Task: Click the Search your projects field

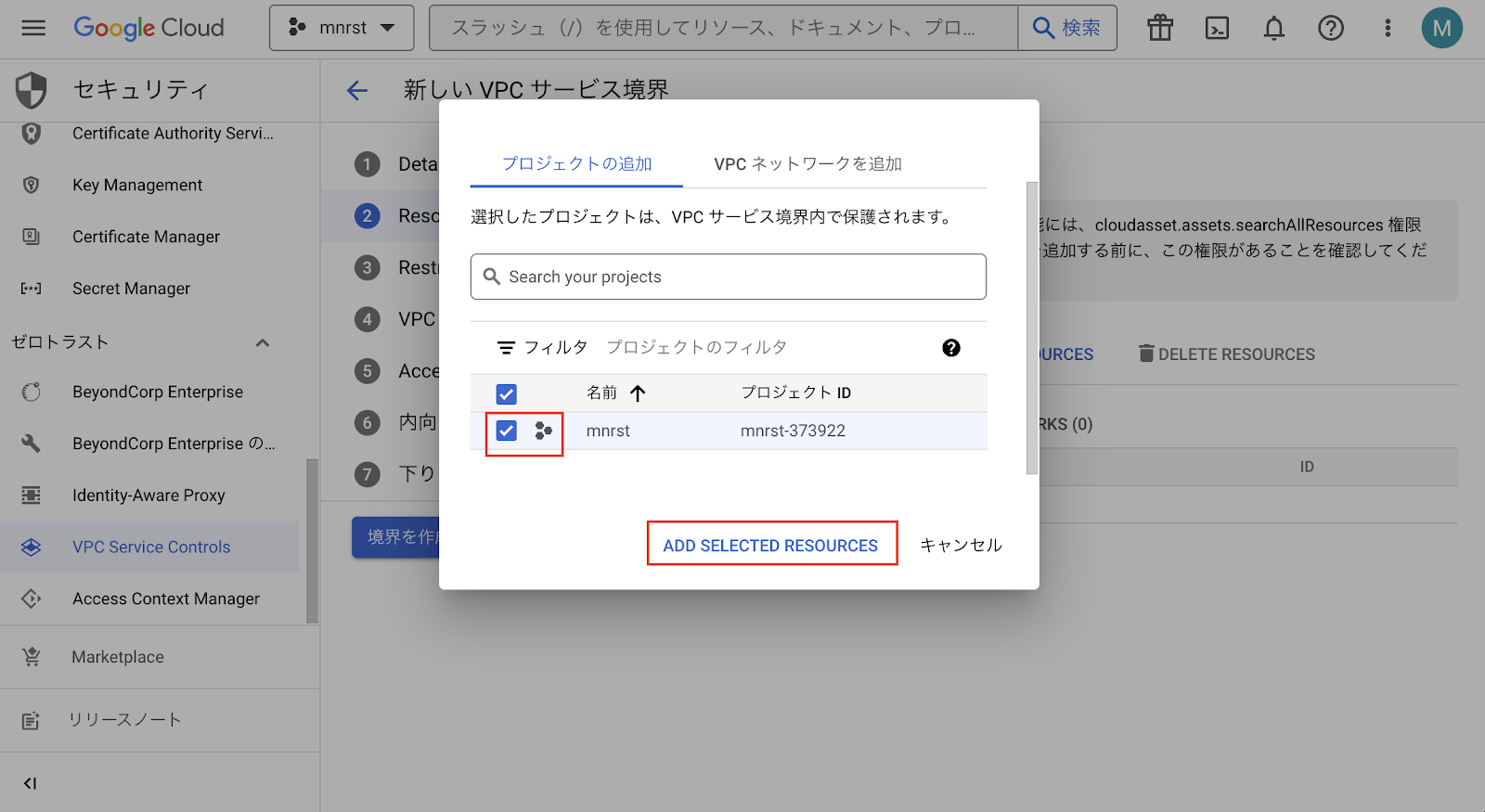Action: point(729,277)
